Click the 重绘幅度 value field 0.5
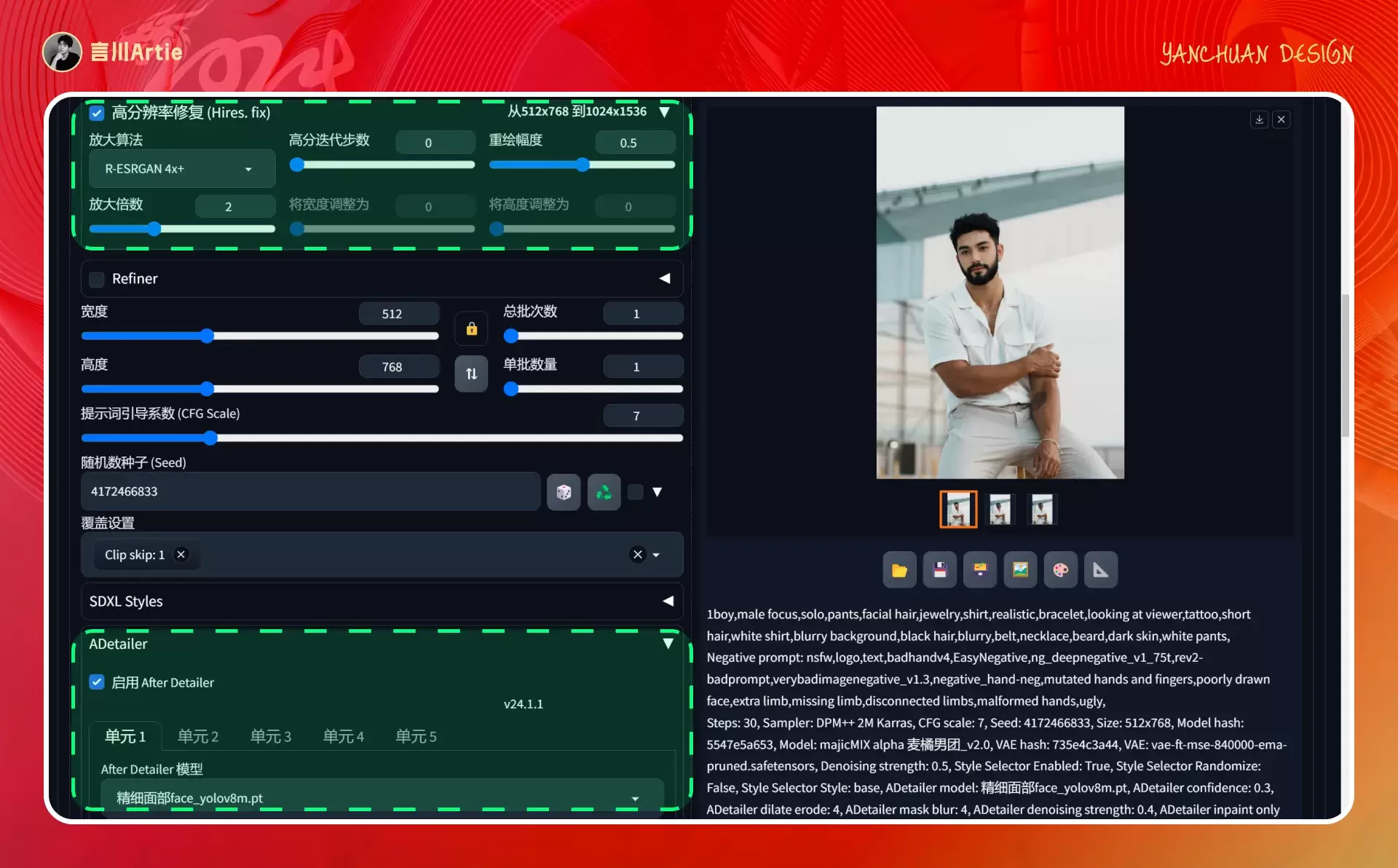The width and height of the screenshot is (1398, 868). click(635, 143)
